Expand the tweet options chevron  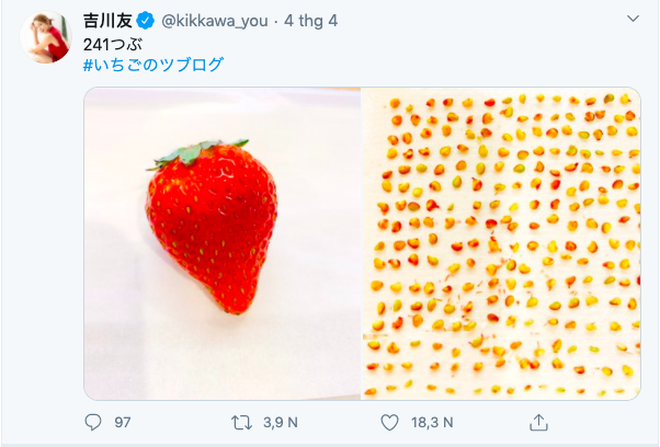pyautogui.click(x=632, y=19)
